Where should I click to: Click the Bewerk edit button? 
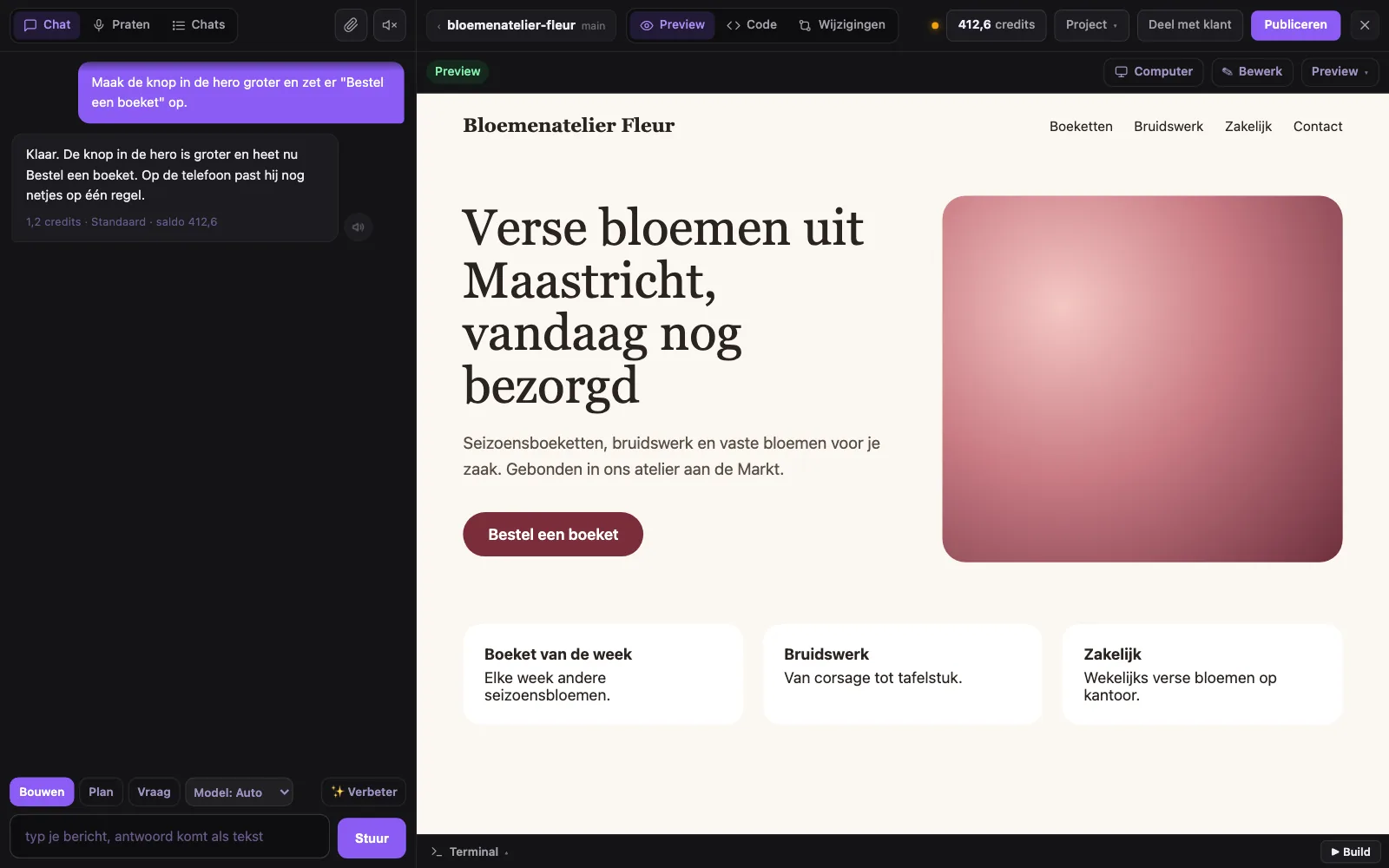pos(1252,72)
